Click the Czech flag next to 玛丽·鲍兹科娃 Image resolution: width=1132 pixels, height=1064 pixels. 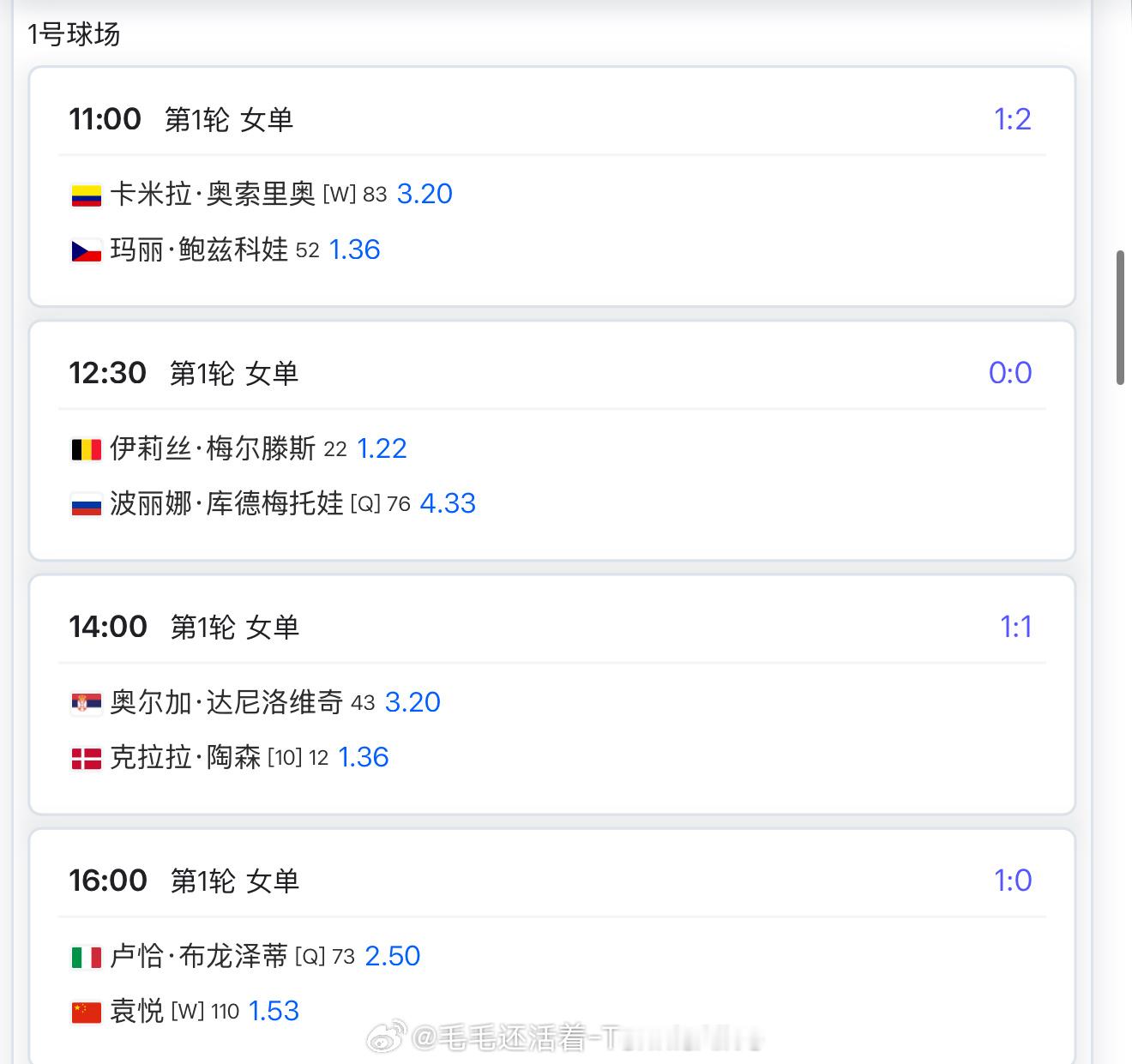[86, 251]
